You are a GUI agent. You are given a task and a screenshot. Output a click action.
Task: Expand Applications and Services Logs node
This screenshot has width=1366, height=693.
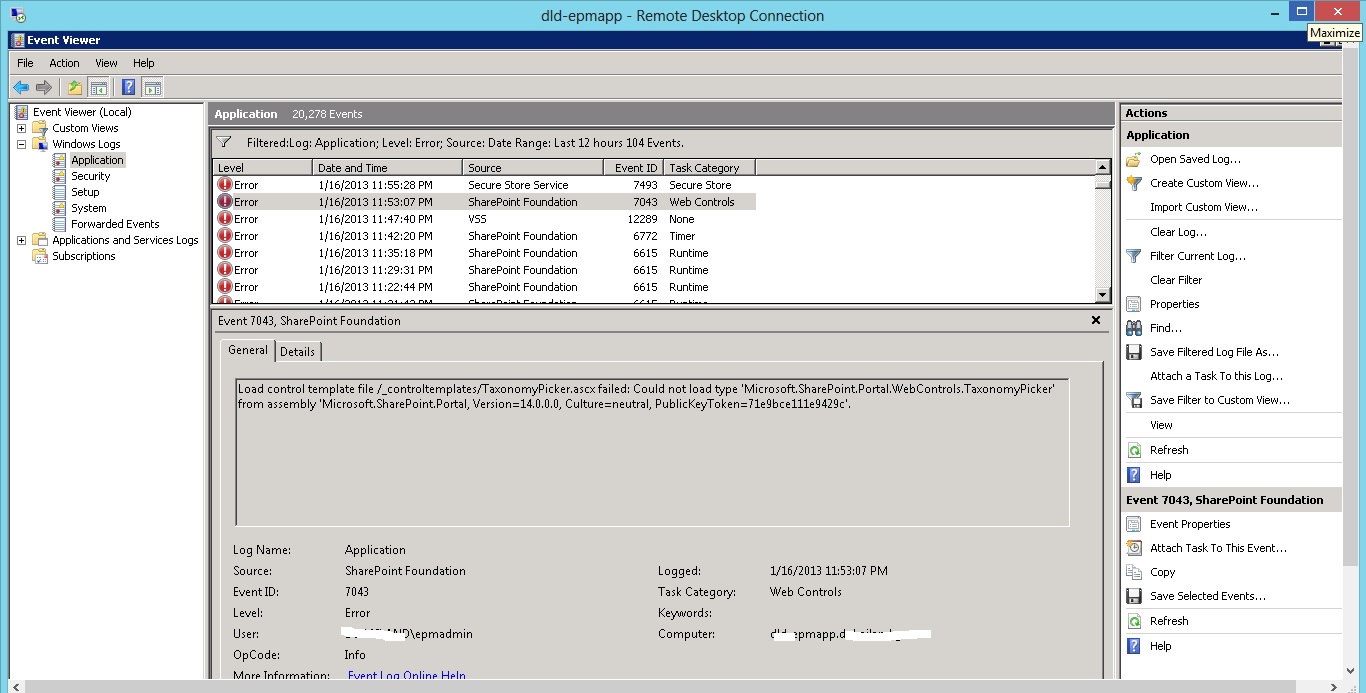21,240
